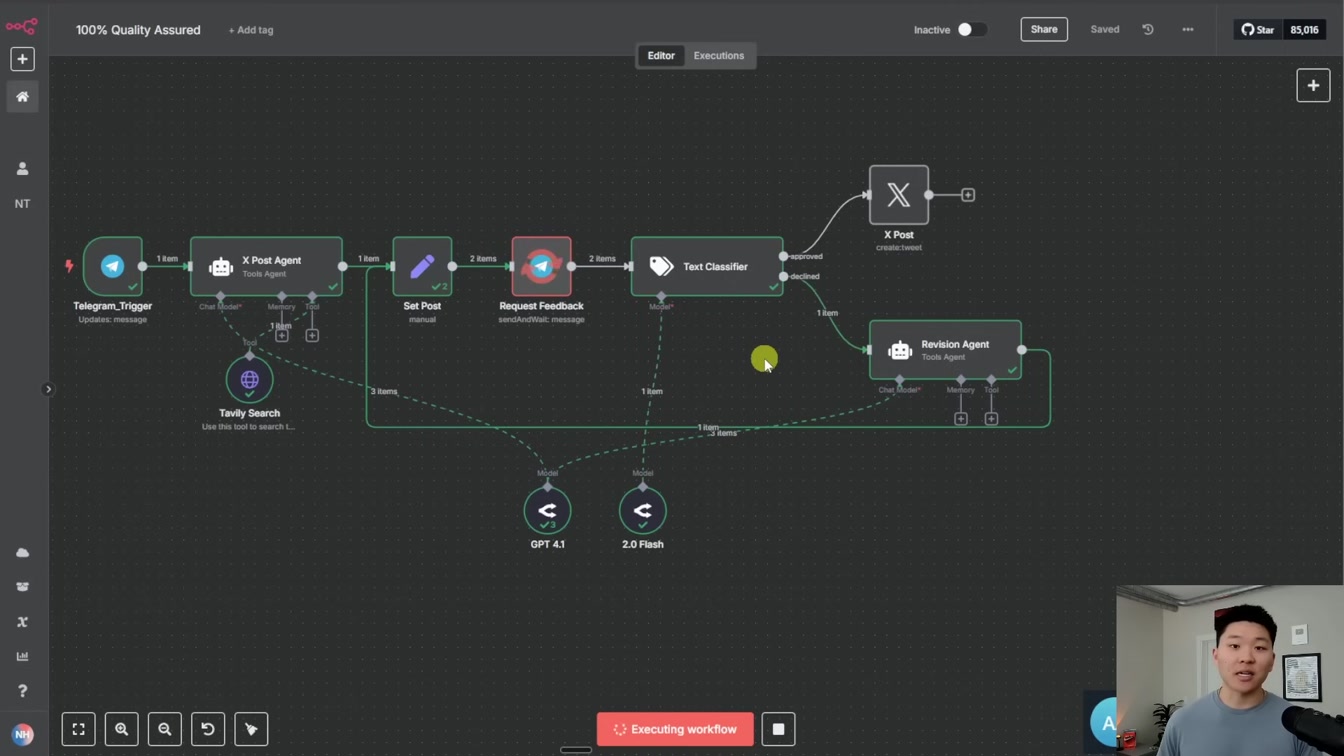Toggle the Inactive workflow switch
The image size is (1344, 756).
(971, 30)
